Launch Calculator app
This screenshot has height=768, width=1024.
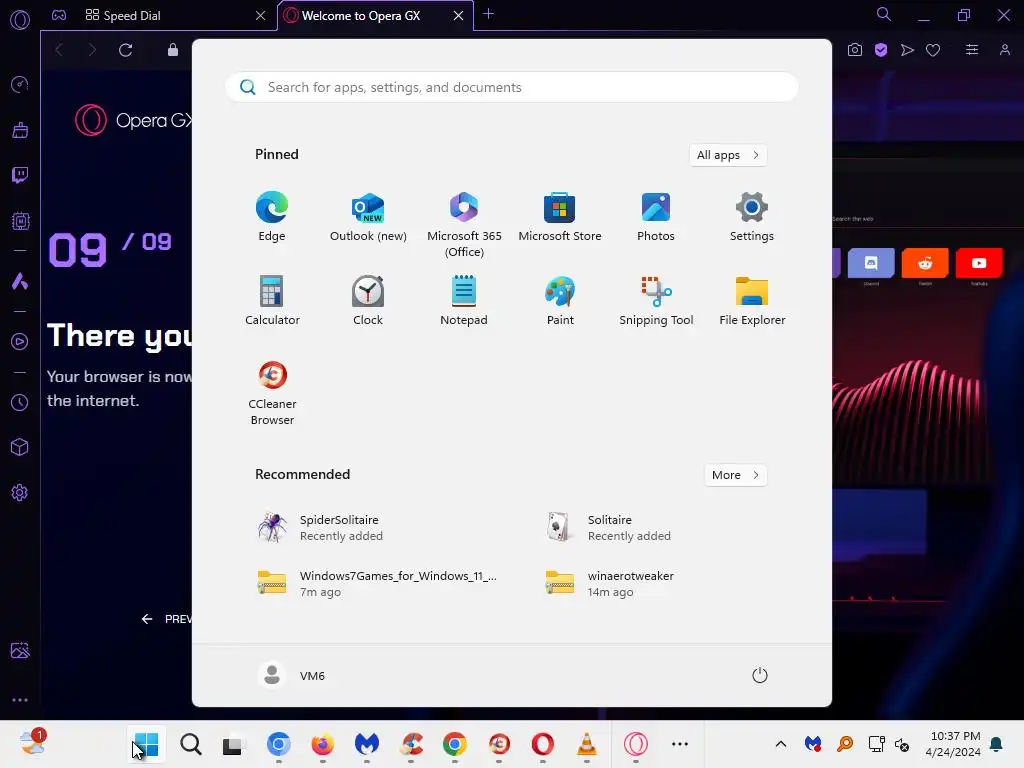272,300
